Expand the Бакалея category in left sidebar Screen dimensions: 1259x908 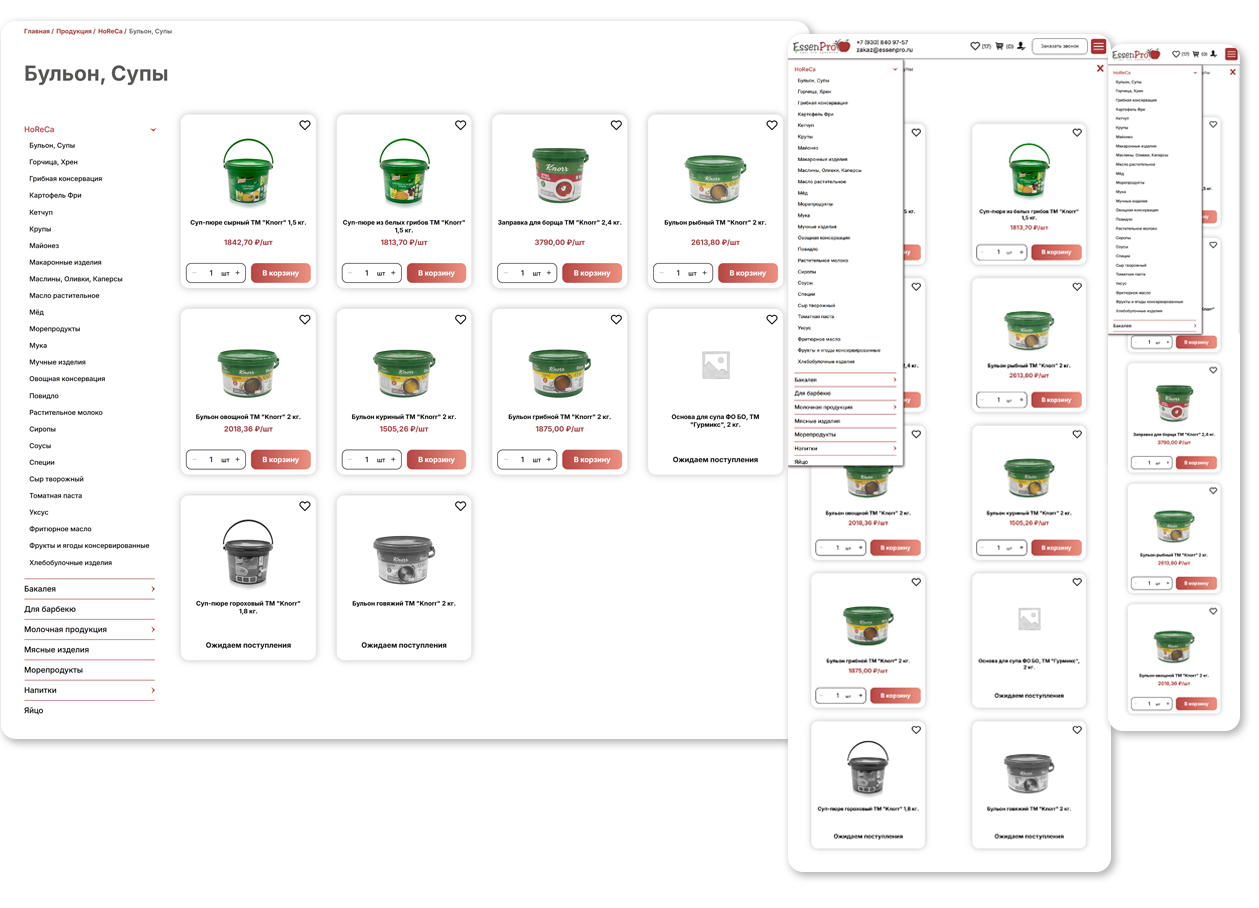point(153,589)
